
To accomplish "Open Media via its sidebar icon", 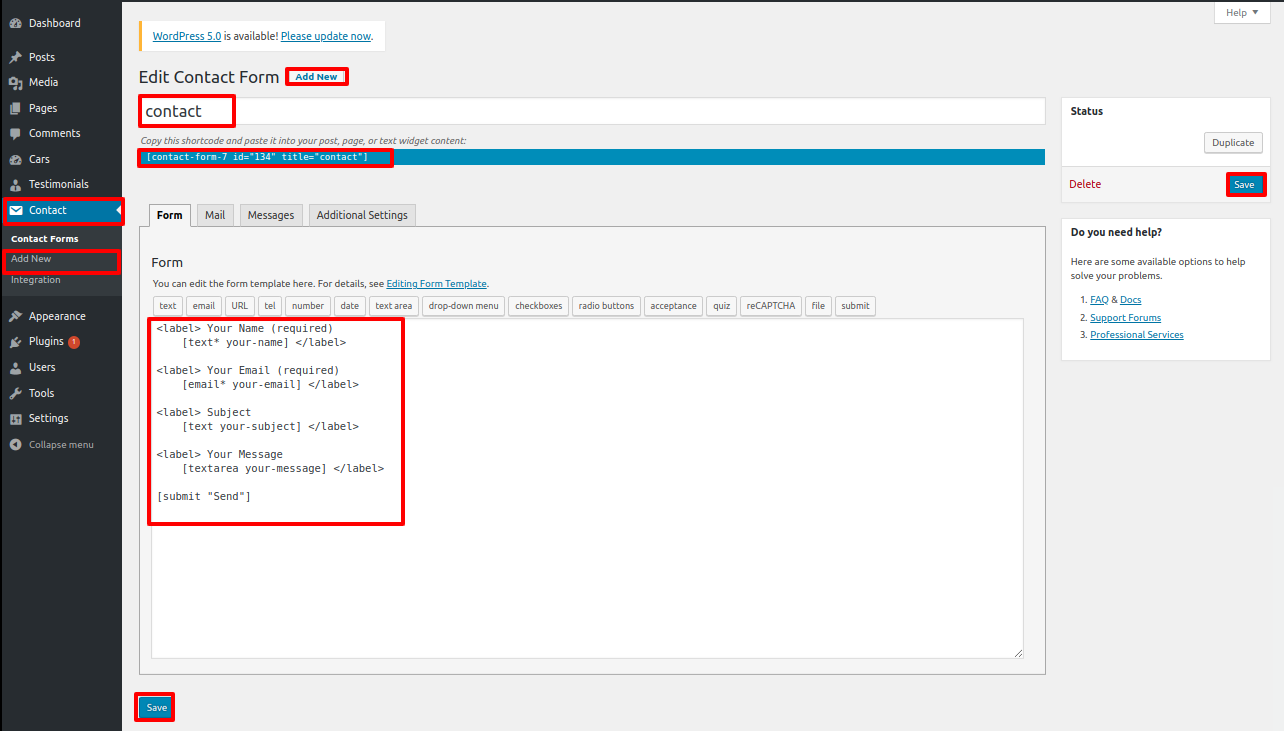I will (16, 83).
